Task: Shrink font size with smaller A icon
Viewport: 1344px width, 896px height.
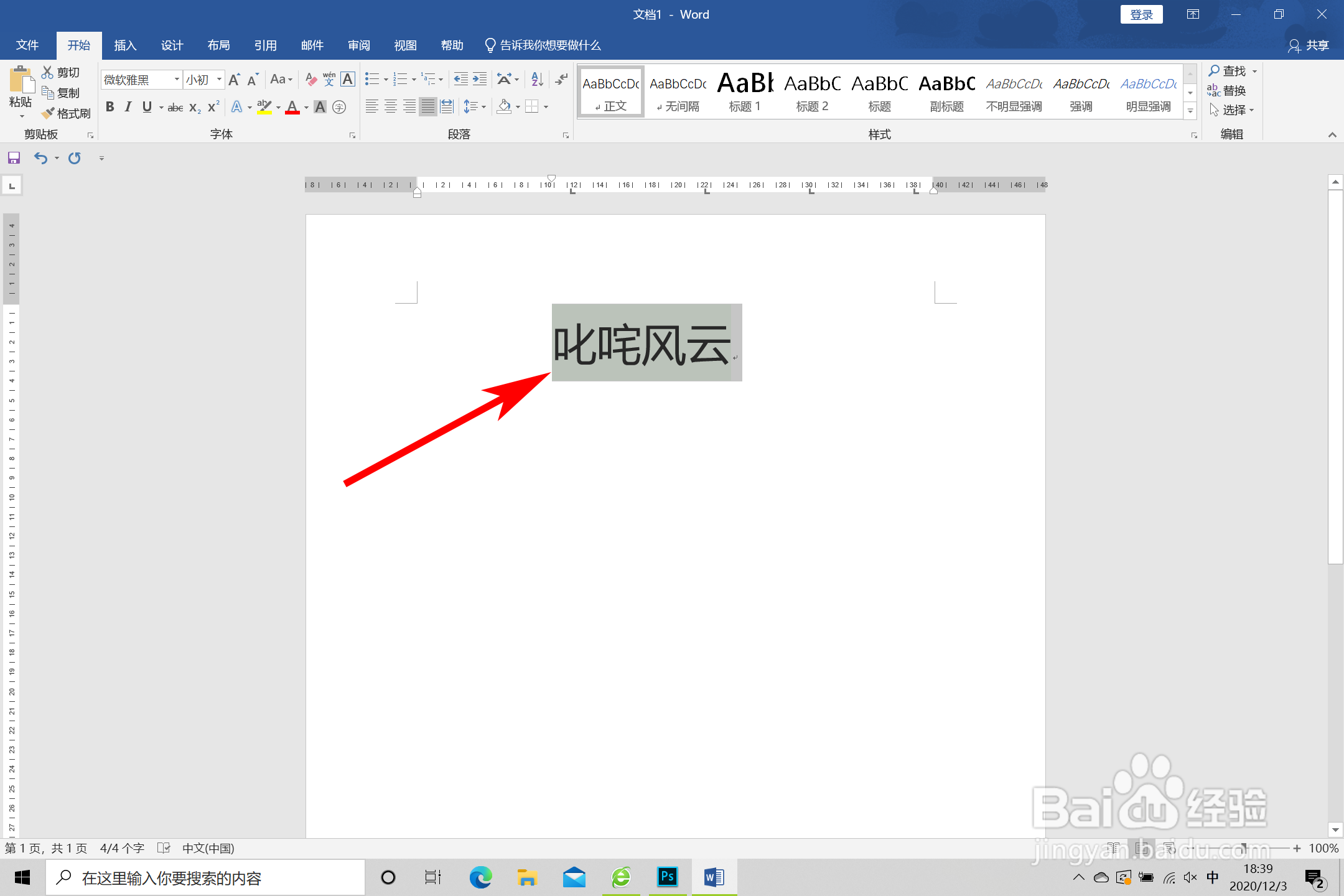Action: (253, 80)
